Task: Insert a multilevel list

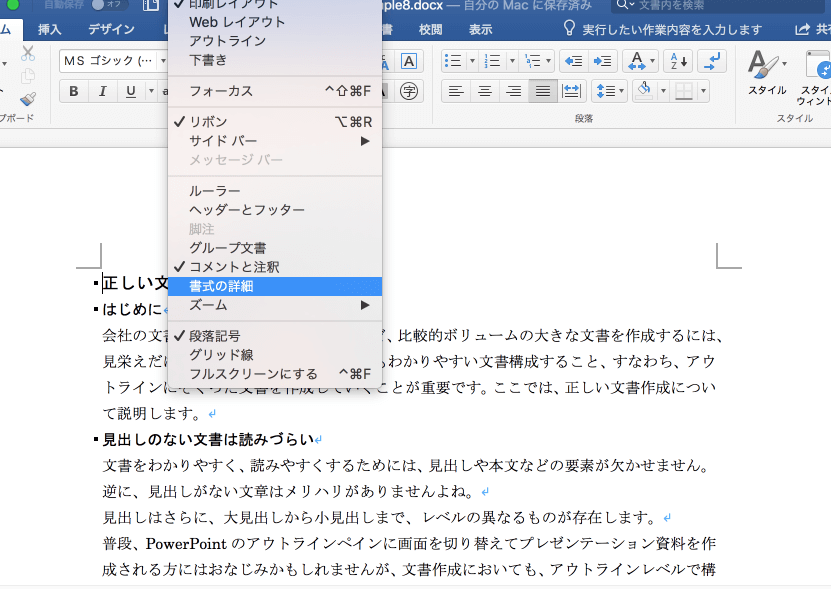Action: coord(532,61)
